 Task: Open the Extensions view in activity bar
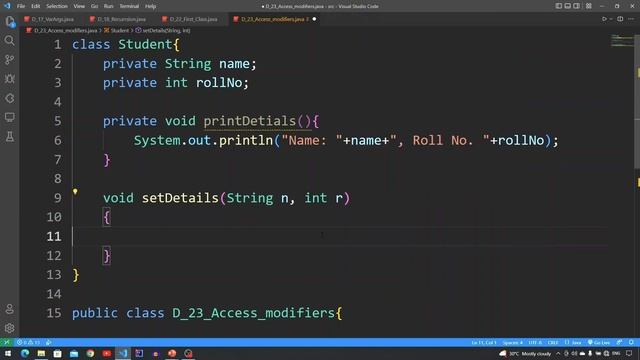click(9, 98)
